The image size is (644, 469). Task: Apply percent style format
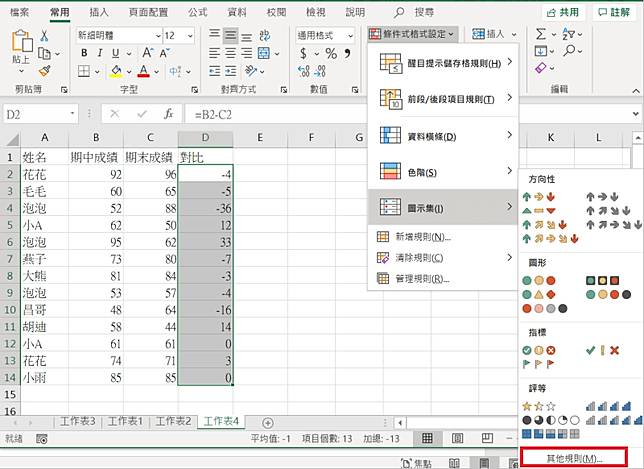(331, 53)
